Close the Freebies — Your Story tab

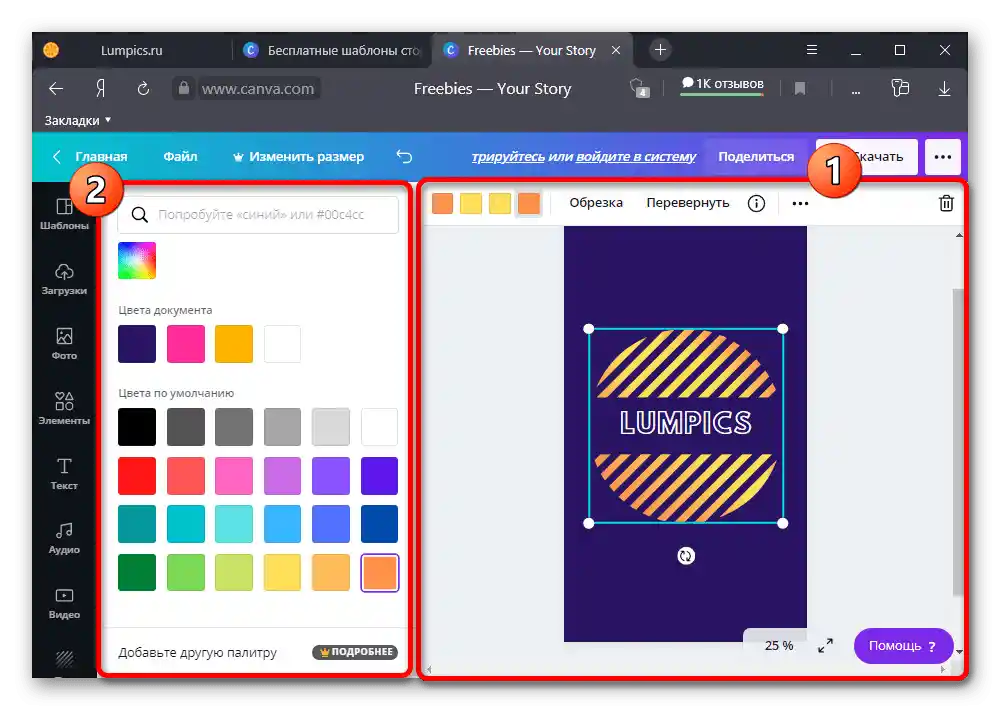click(x=616, y=50)
